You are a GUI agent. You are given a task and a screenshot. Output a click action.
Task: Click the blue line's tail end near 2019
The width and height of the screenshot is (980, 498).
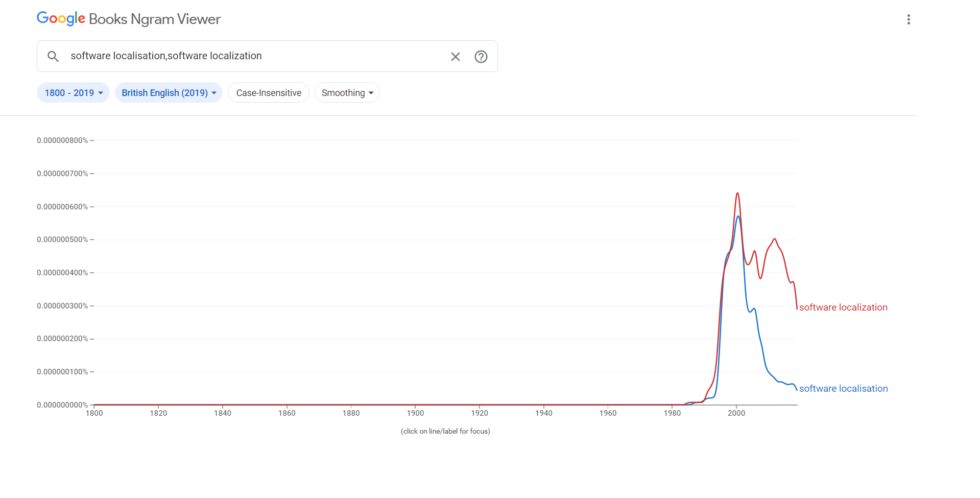(796, 388)
